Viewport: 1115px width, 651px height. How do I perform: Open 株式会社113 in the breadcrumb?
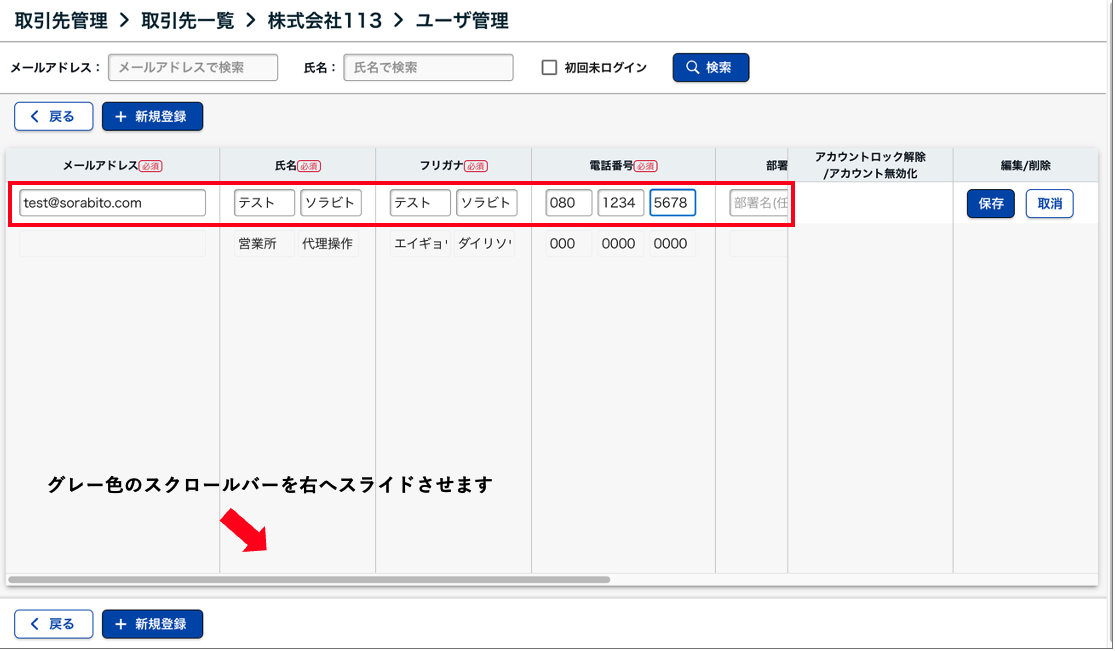[x=320, y=20]
